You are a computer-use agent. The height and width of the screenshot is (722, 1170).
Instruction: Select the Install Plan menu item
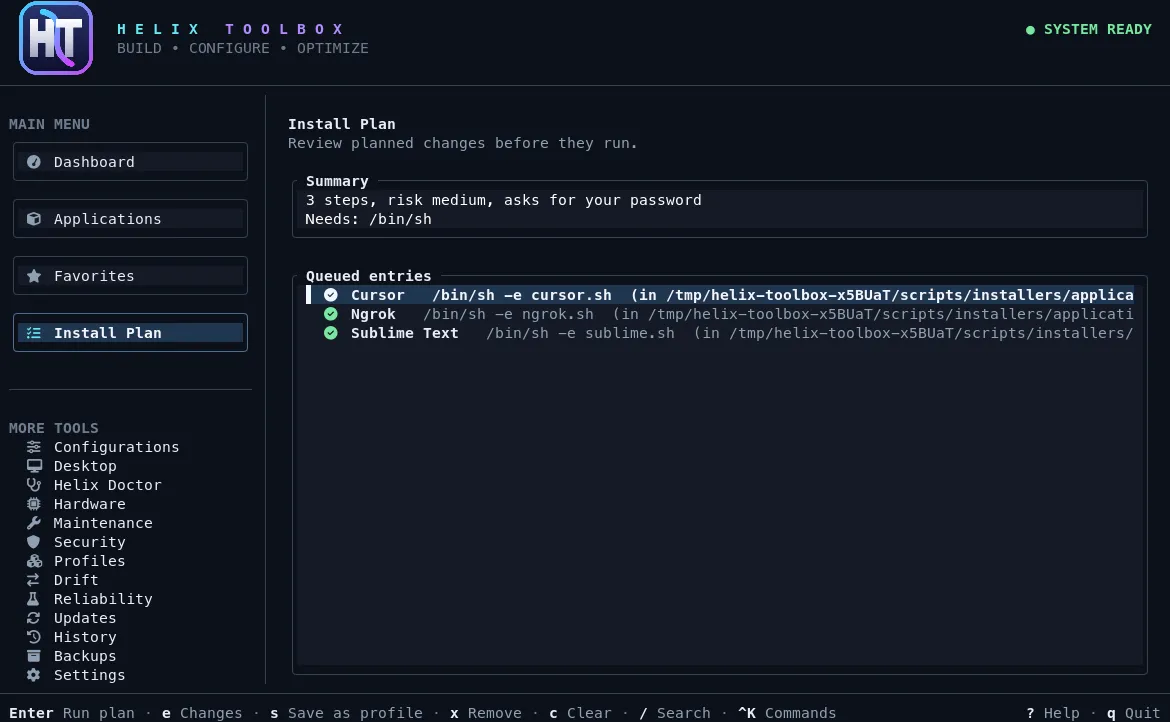131,333
